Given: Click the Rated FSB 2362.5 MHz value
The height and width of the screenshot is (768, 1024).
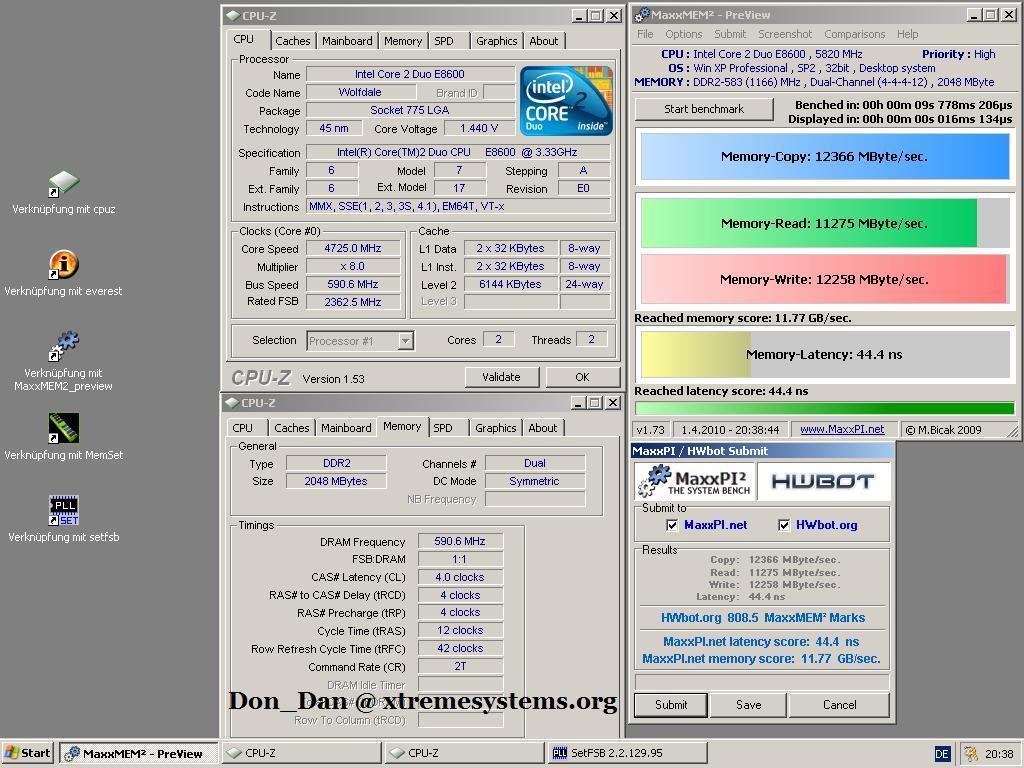Looking at the screenshot, I should [353, 302].
